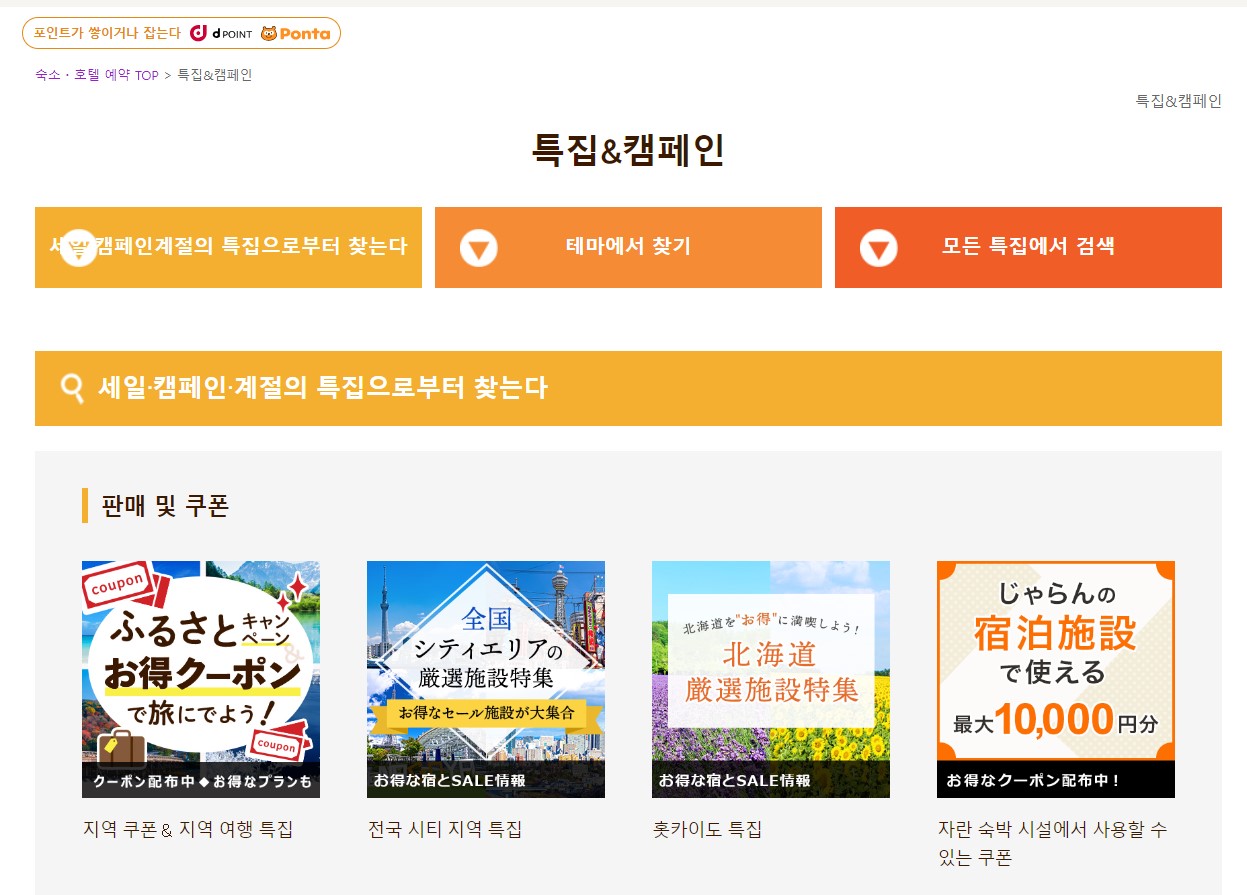The height and width of the screenshot is (895, 1247).
Task: Click the 10,000円分 coupon banner
Action: click(x=1055, y=679)
